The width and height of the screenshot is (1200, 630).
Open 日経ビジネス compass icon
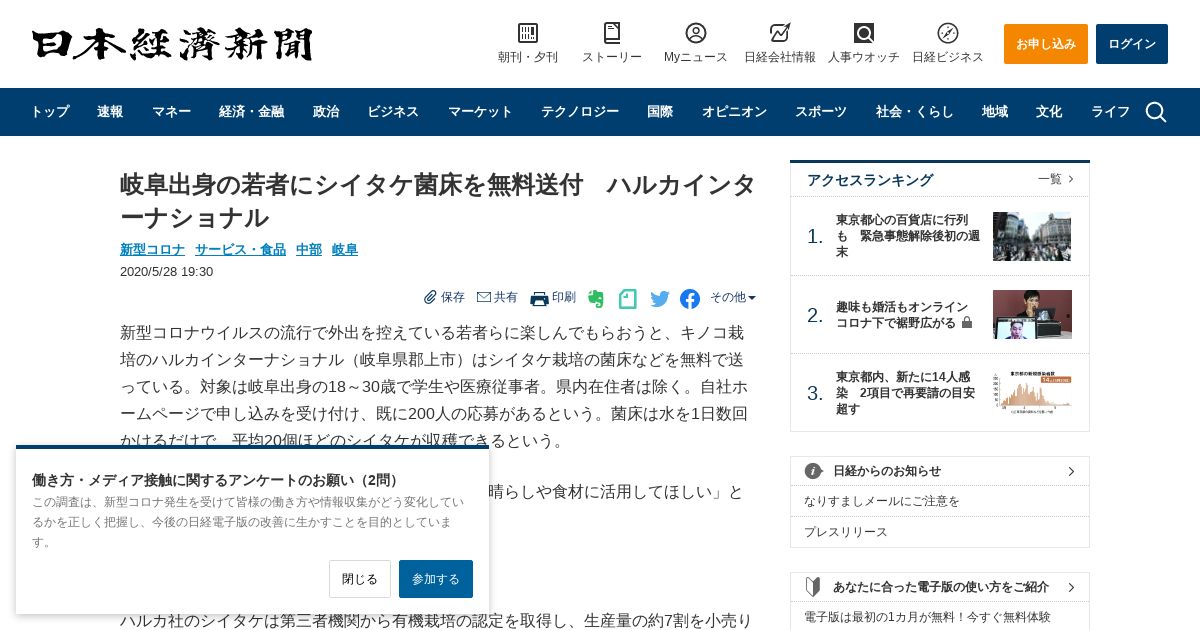point(948,33)
